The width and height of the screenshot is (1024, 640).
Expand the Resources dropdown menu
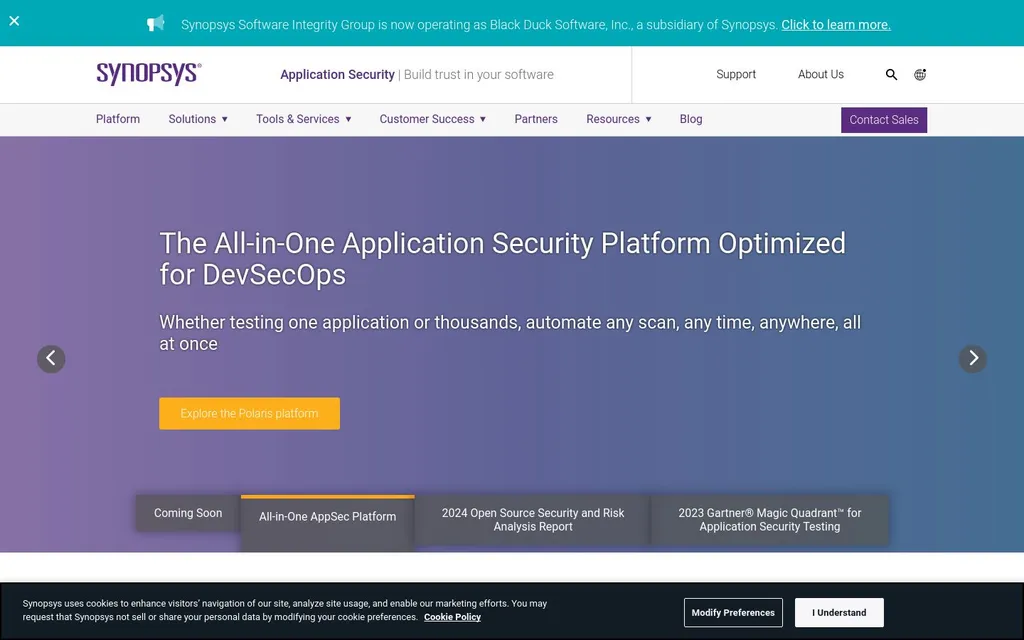pyautogui.click(x=618, y=119)
